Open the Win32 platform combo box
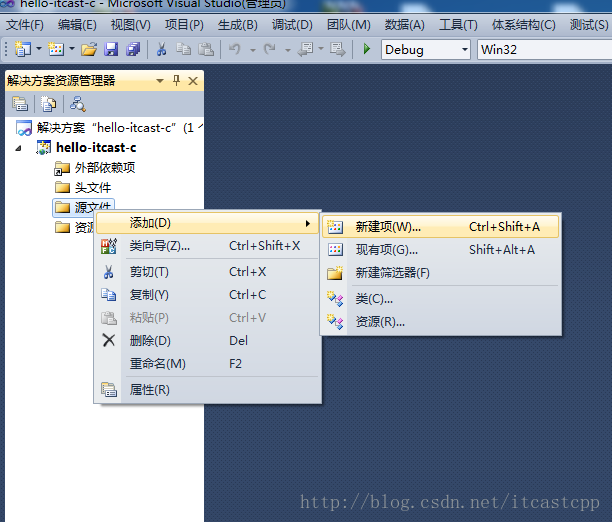612x522 pixels. point(544,50)
